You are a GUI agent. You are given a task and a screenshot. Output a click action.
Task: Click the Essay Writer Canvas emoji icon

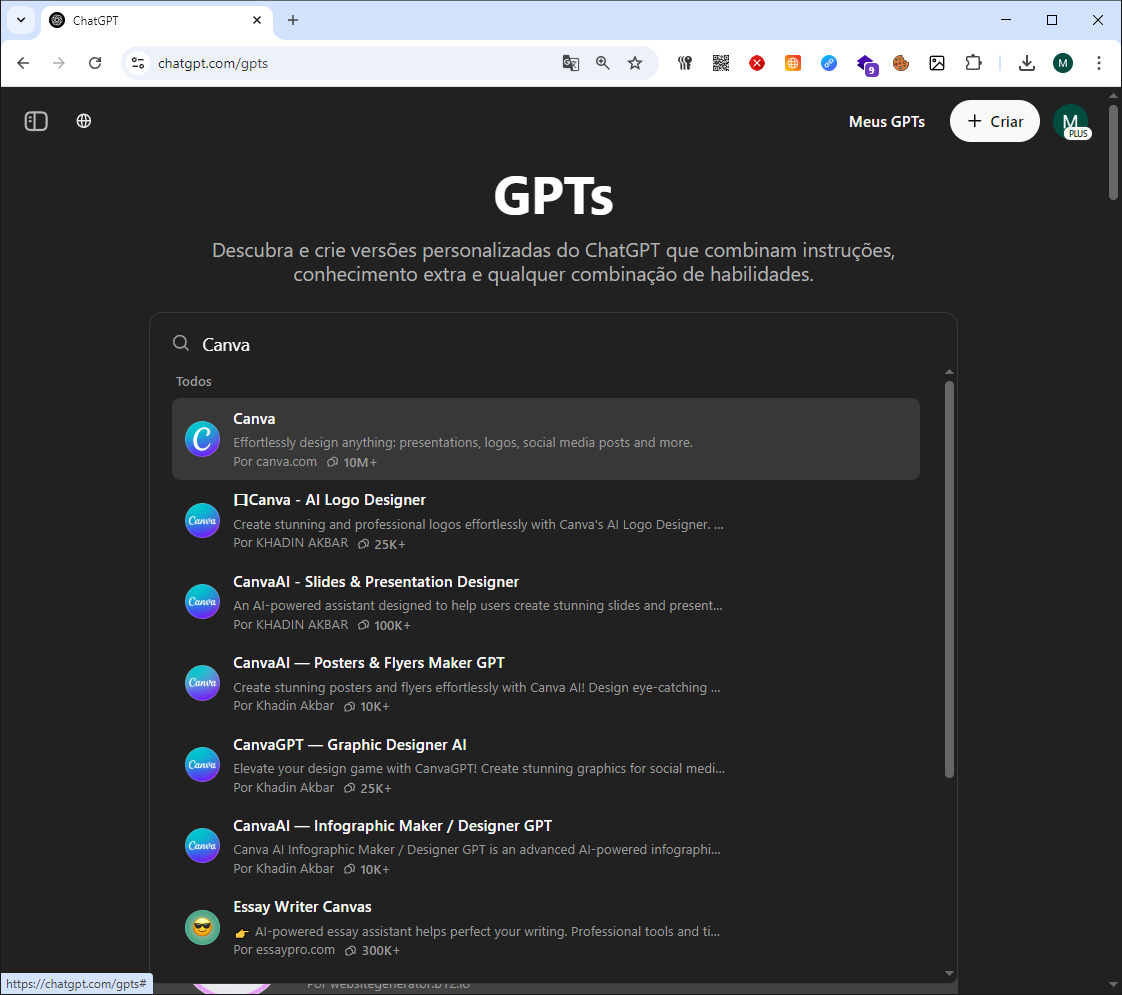203,927
